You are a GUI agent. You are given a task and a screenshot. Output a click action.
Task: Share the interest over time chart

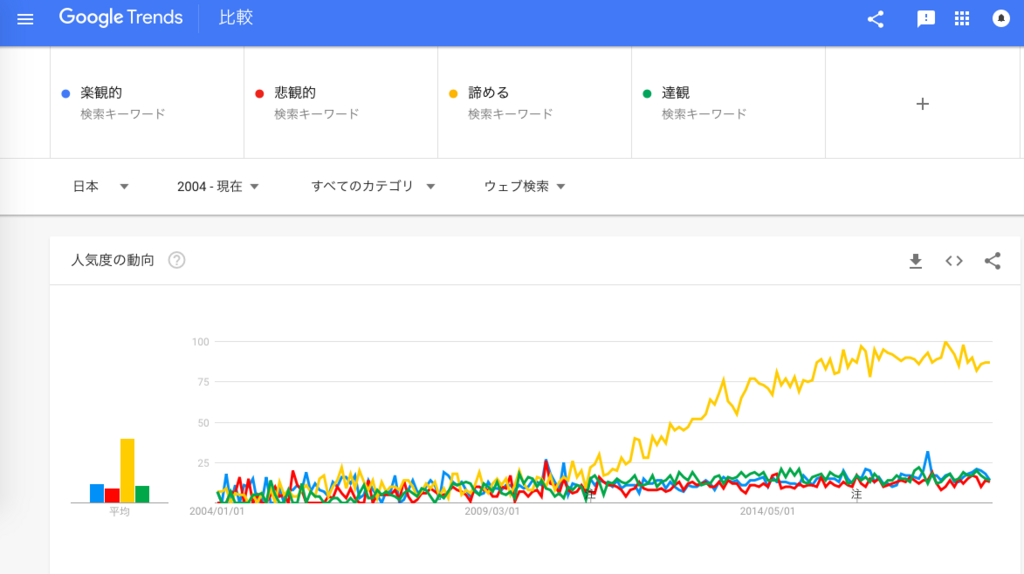[992, 261]
